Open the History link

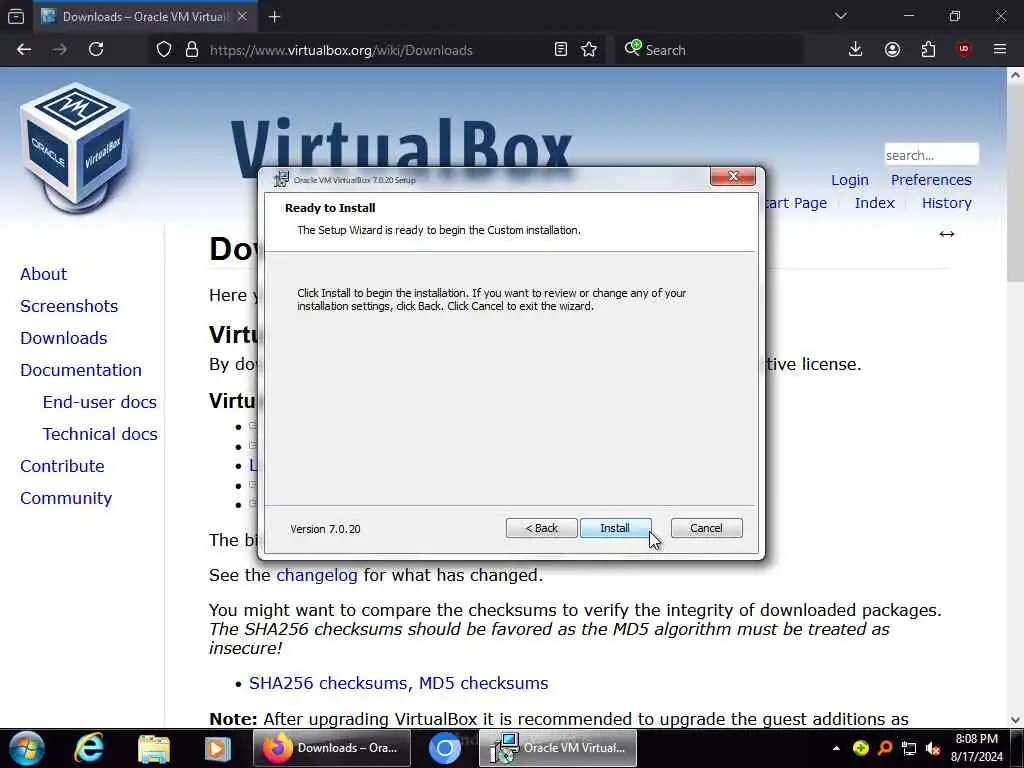pyautogui.click(x=946, y=203)
